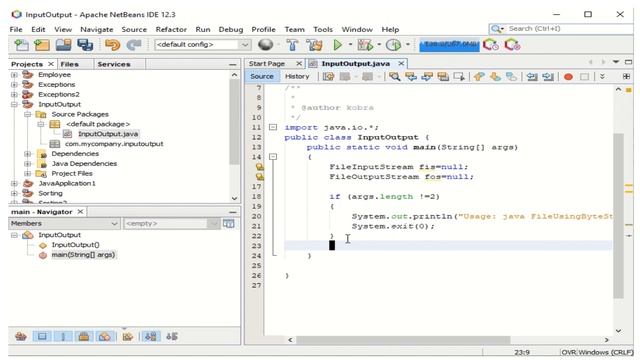Collapse the Source Packages node
Screen dimensions: 640x360
tap(27, 114)
